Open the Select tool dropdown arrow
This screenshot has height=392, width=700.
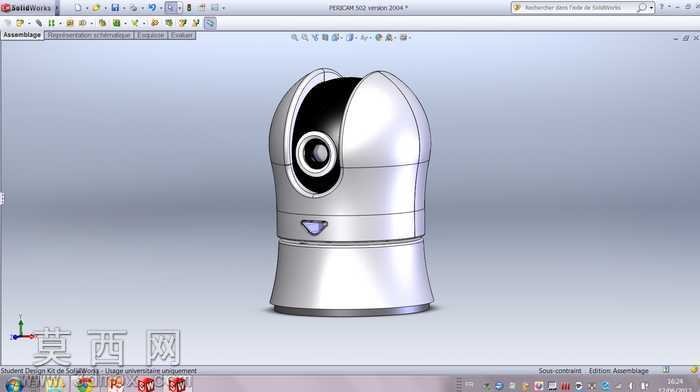[179, 8]
